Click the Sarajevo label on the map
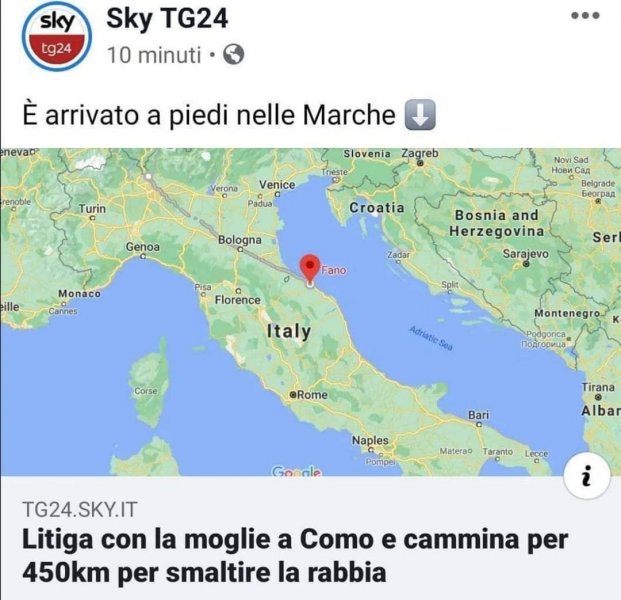Viewport: 621px width, 600px height. point(526,254)
